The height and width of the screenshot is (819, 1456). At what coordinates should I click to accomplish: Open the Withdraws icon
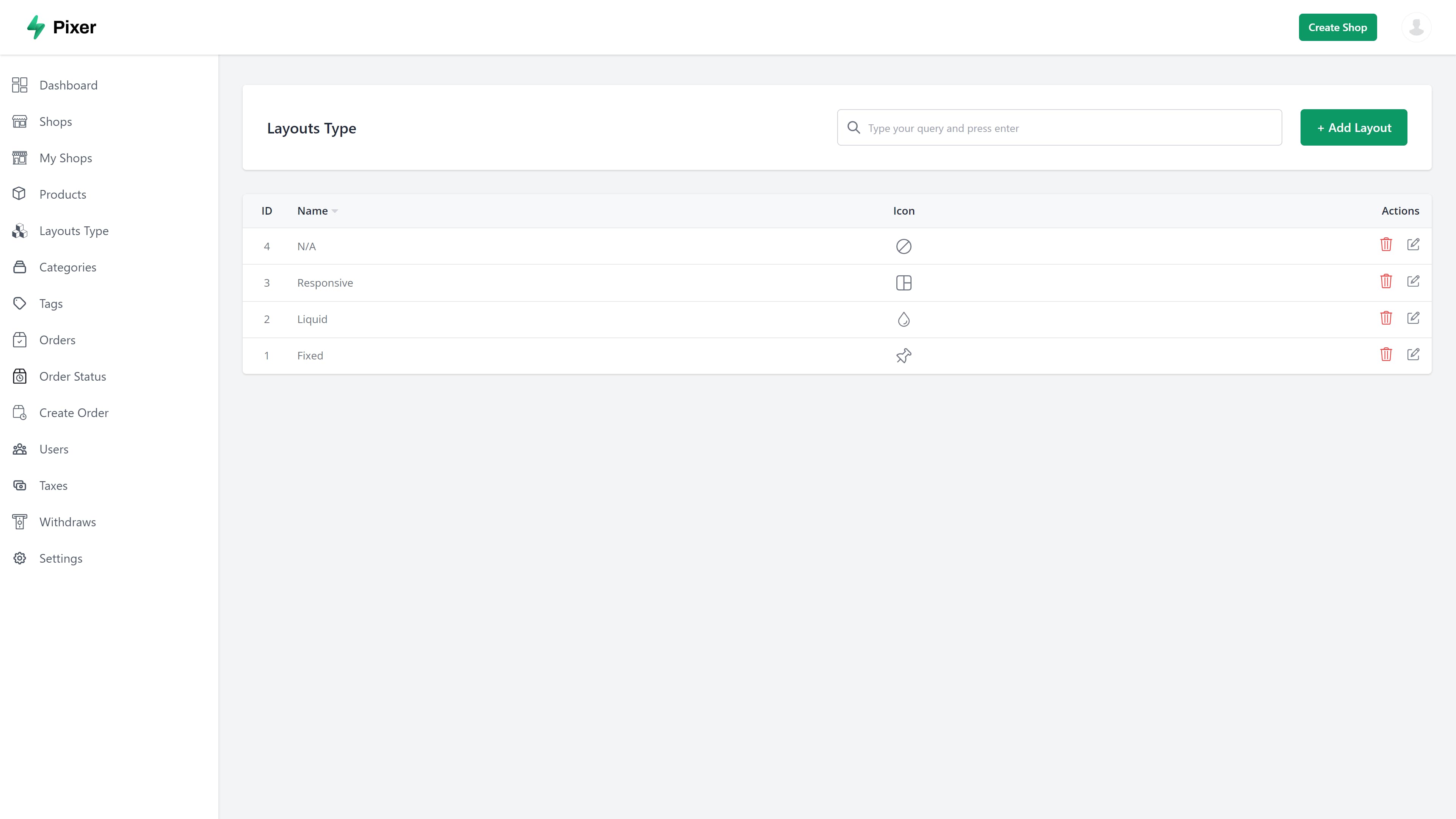pos(19,522)
